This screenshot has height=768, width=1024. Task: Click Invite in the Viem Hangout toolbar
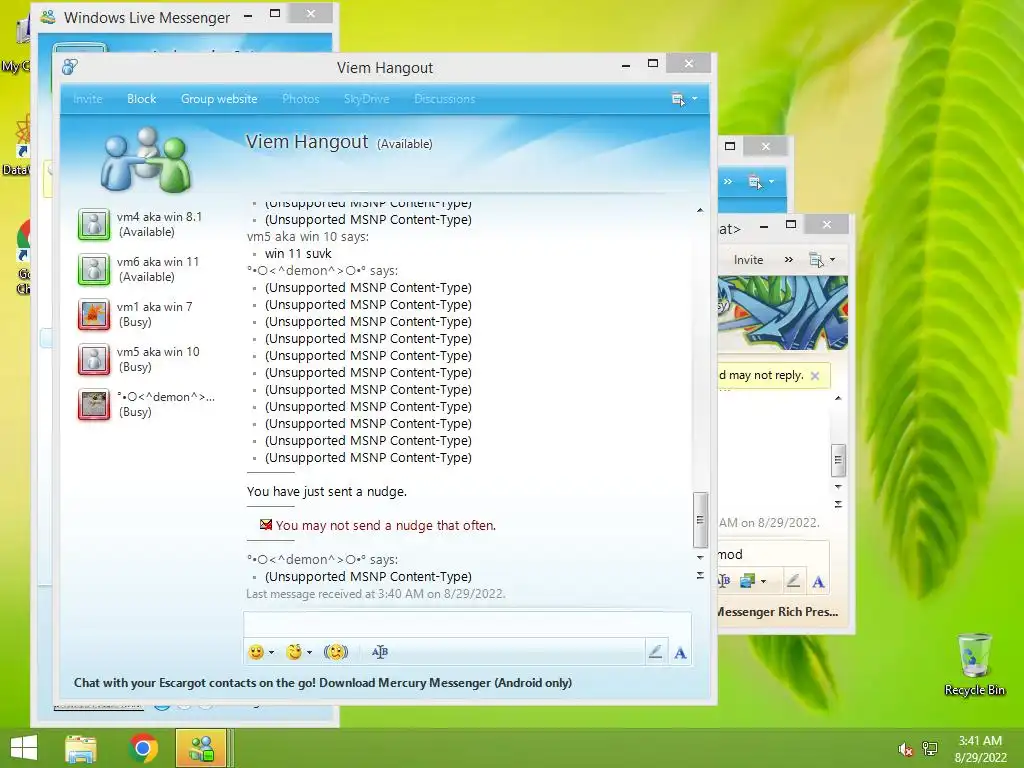pyautogui.click(x=88, y=99)
